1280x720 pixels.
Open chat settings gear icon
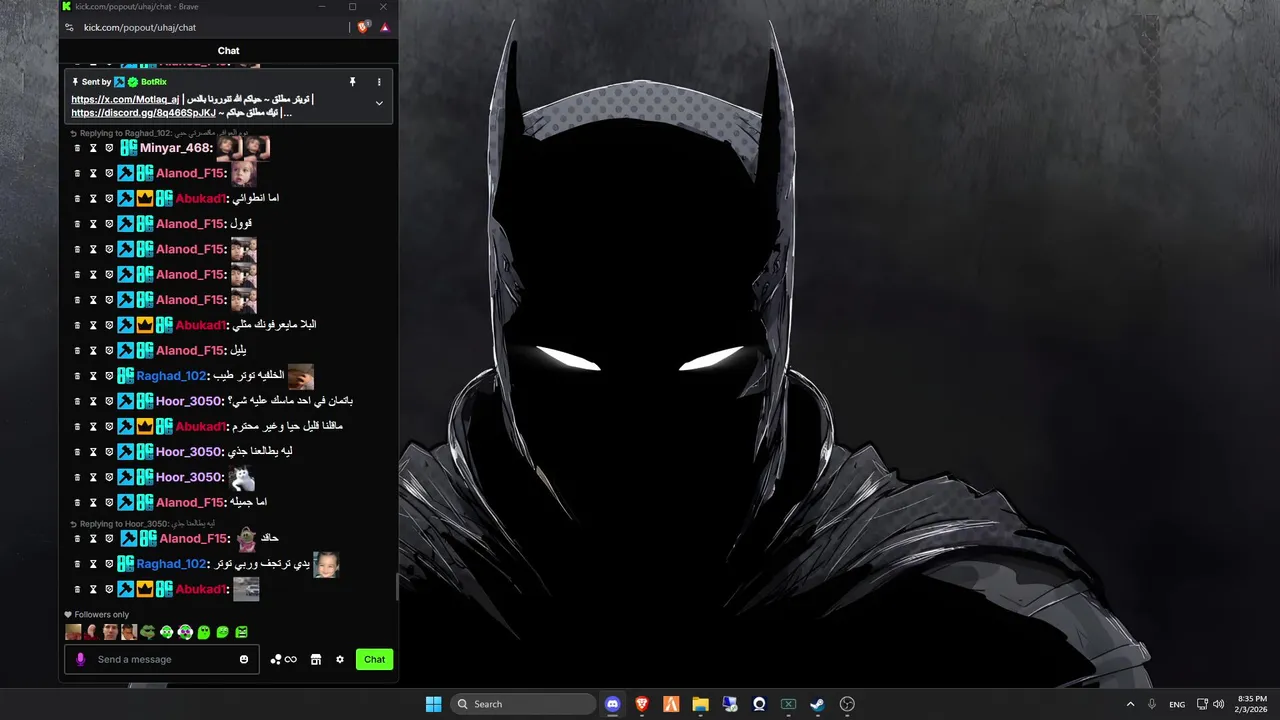340,659
